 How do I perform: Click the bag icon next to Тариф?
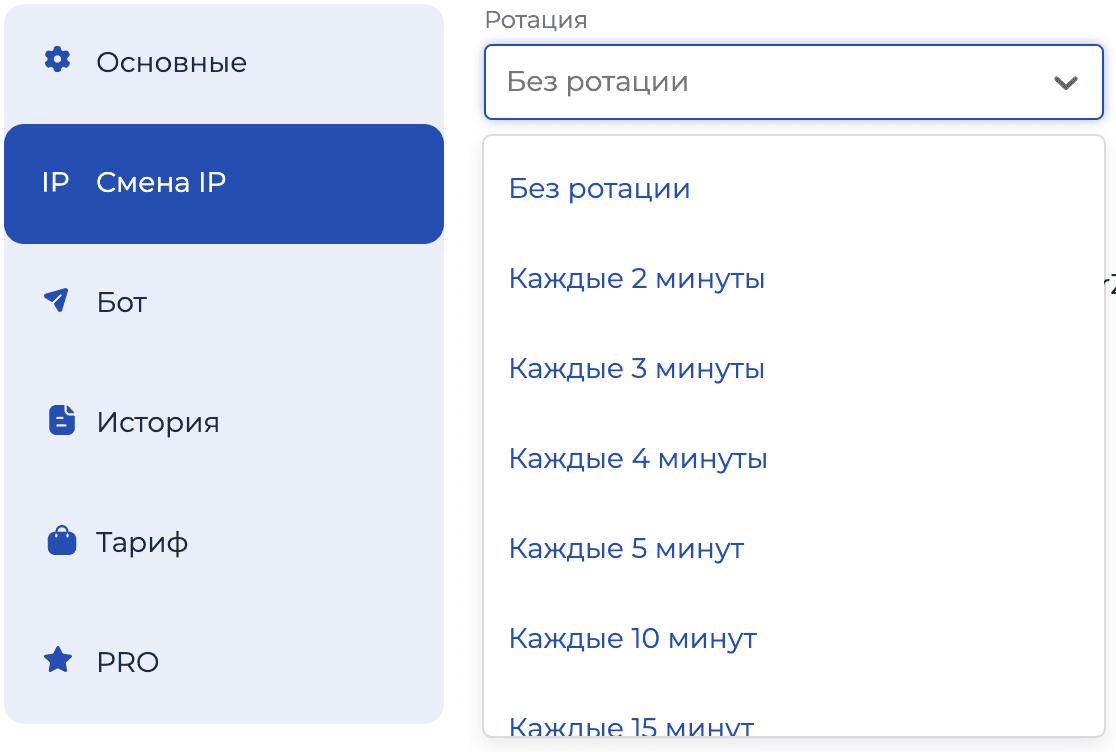[x=58, y=541]
